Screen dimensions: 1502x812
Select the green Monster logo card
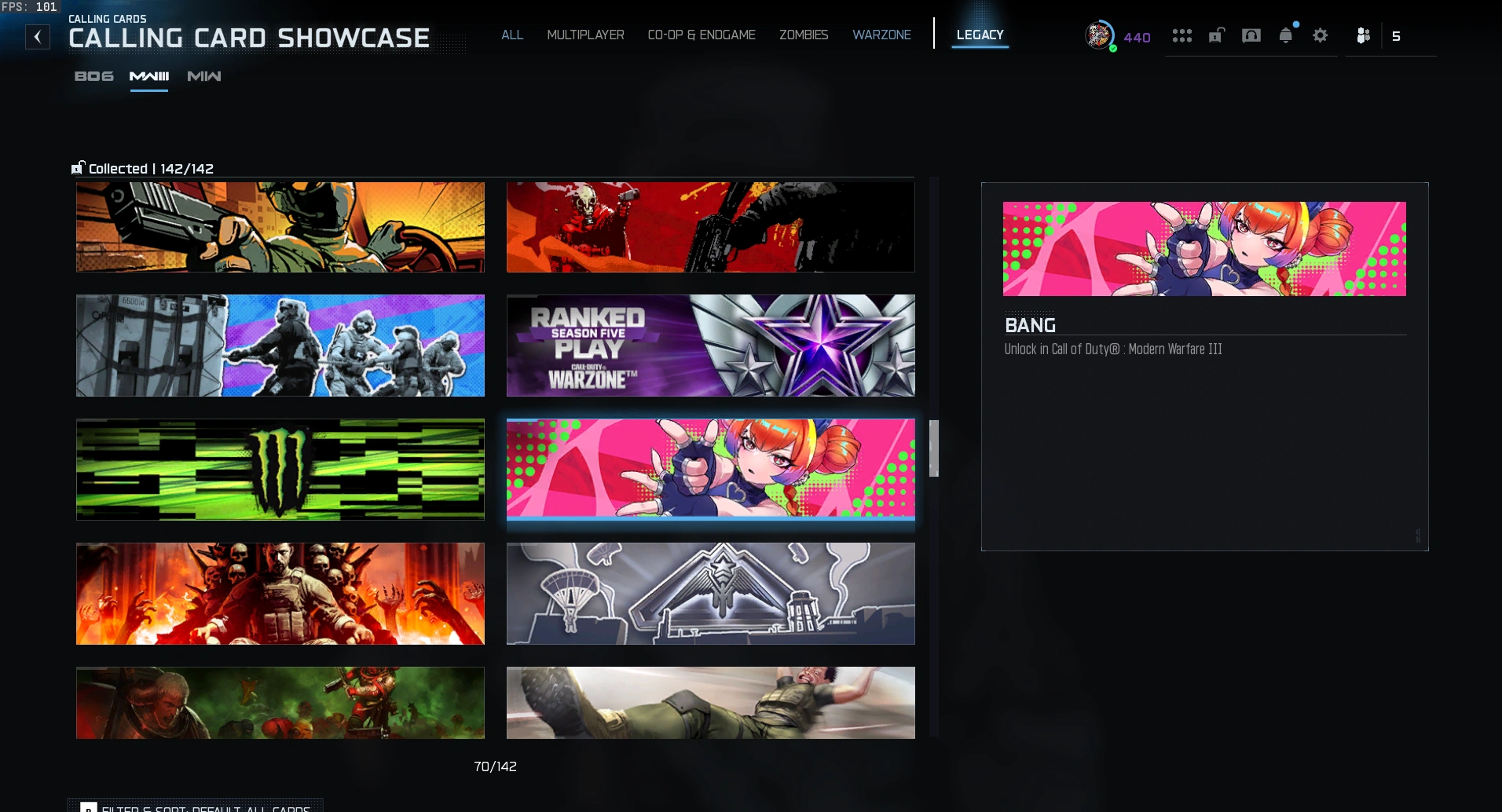pyautogui.click(x=280, y=470)
